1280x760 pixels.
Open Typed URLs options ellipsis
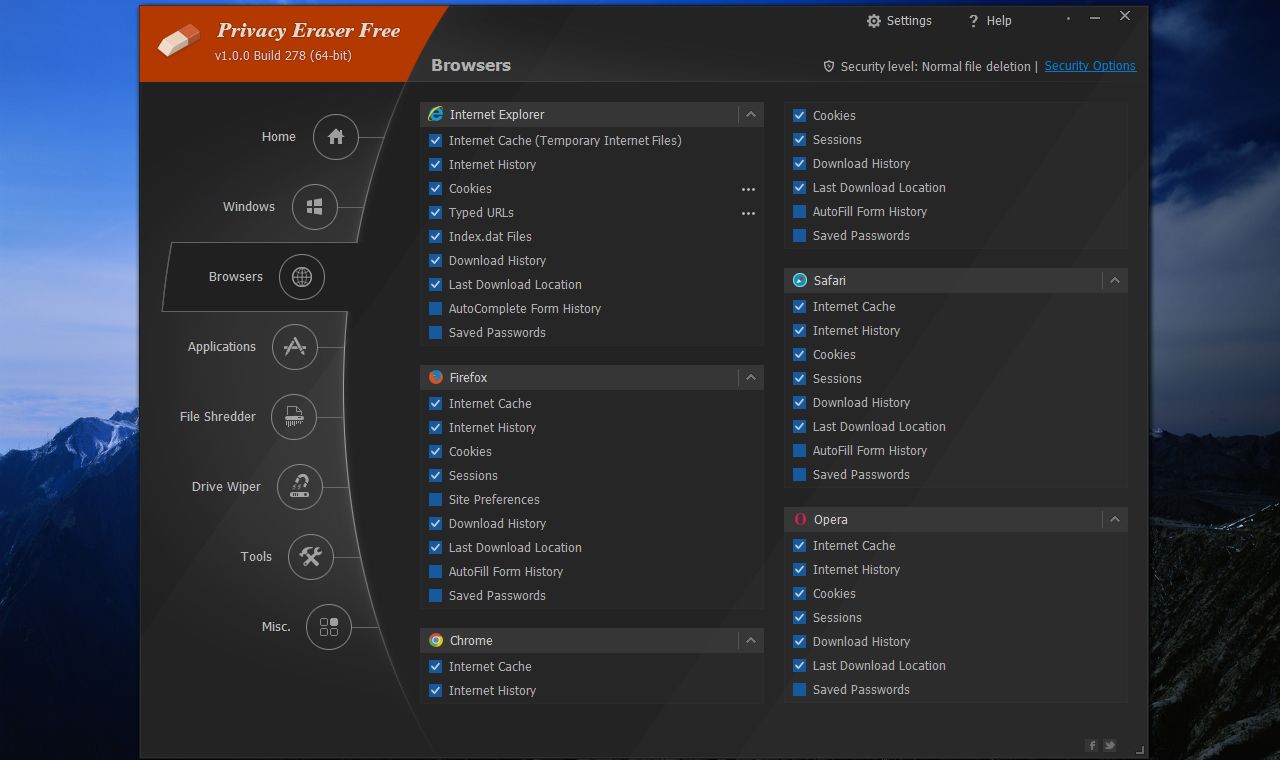(x=748, y=213)
